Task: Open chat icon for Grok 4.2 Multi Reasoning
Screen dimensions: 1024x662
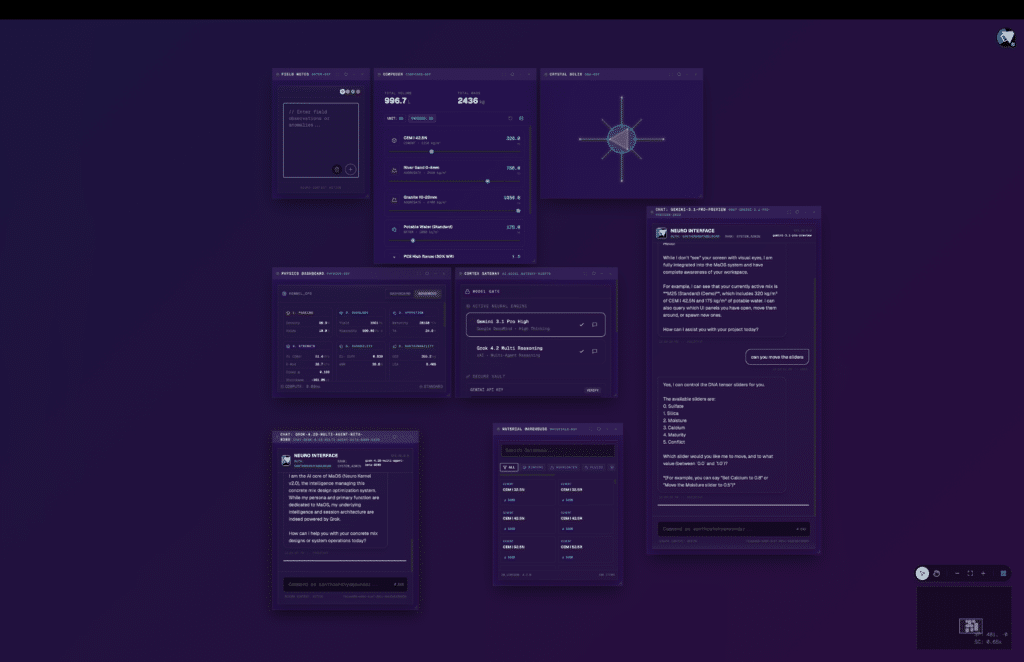Action: [x=594, y=352]
